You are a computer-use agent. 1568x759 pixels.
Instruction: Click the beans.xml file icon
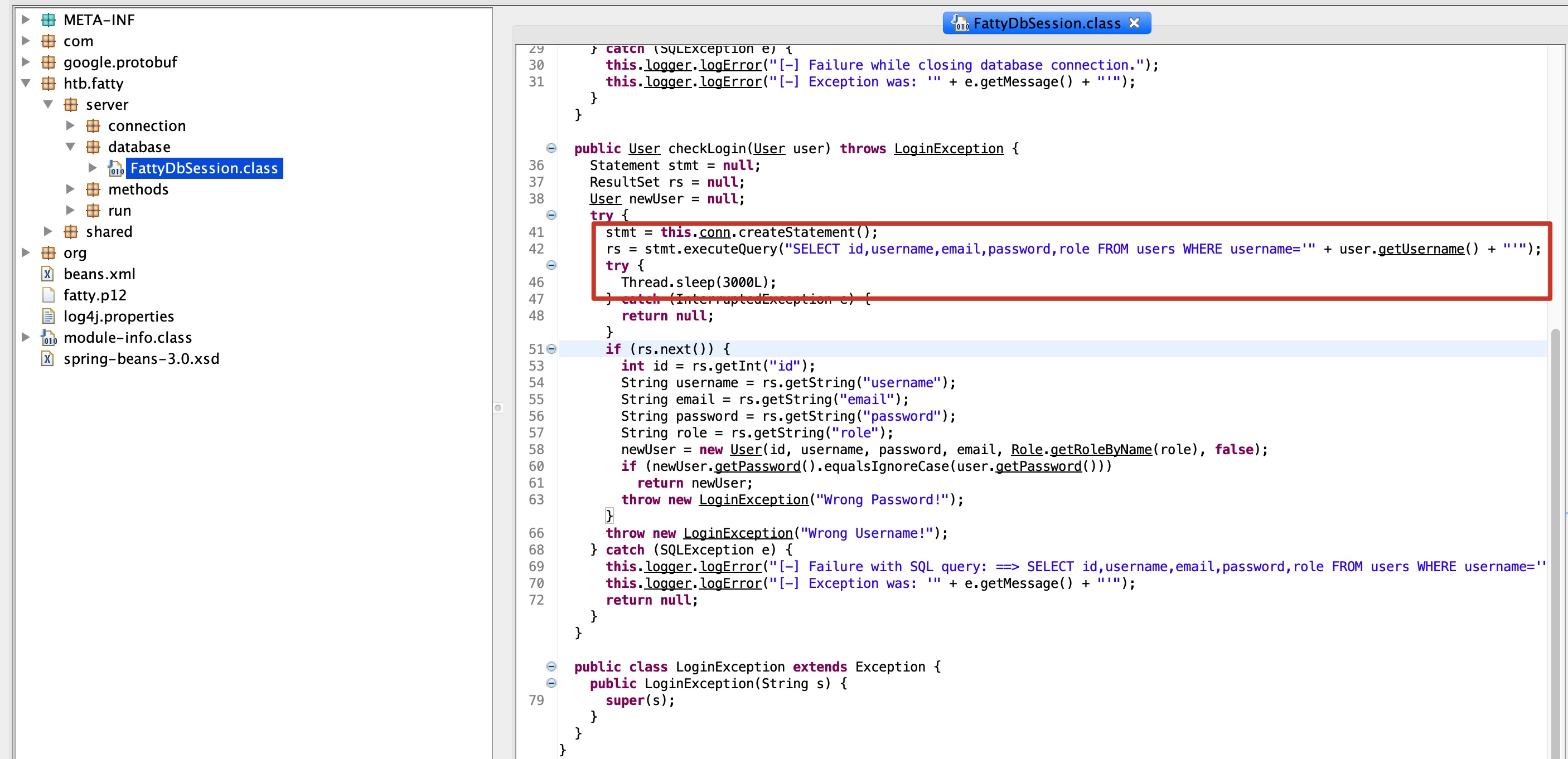point(47,274)
